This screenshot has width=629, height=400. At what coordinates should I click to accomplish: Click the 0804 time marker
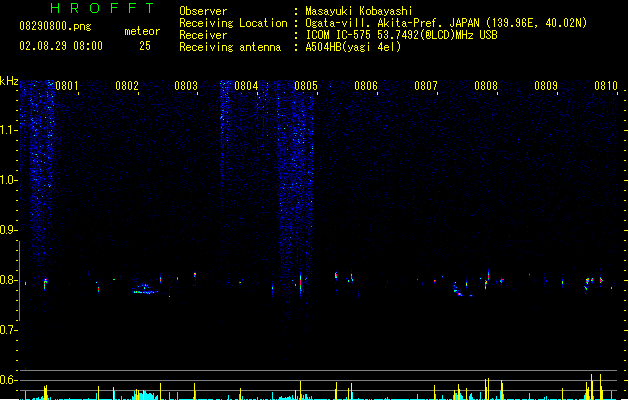[x=246, y=85]
